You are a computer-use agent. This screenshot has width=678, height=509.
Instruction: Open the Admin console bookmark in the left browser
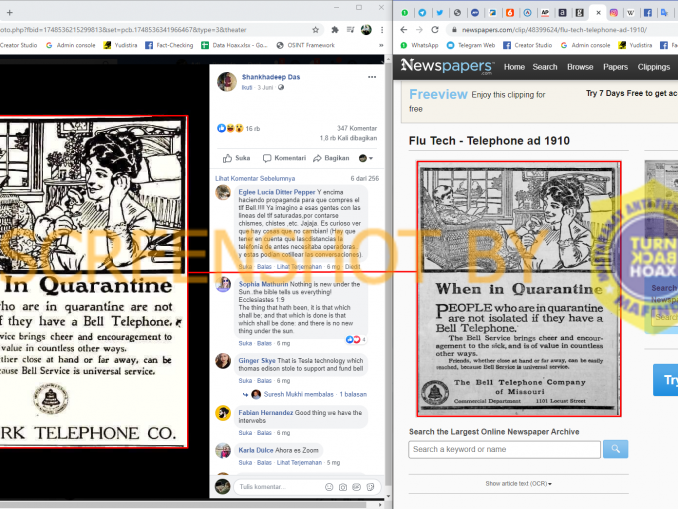(70, 45)
